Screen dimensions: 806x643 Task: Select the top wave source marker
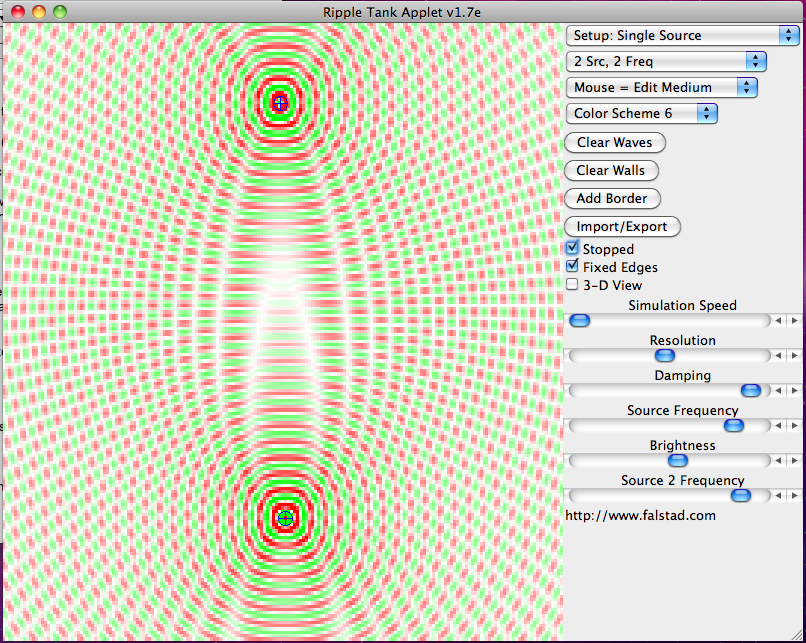(x=280, y=103)
